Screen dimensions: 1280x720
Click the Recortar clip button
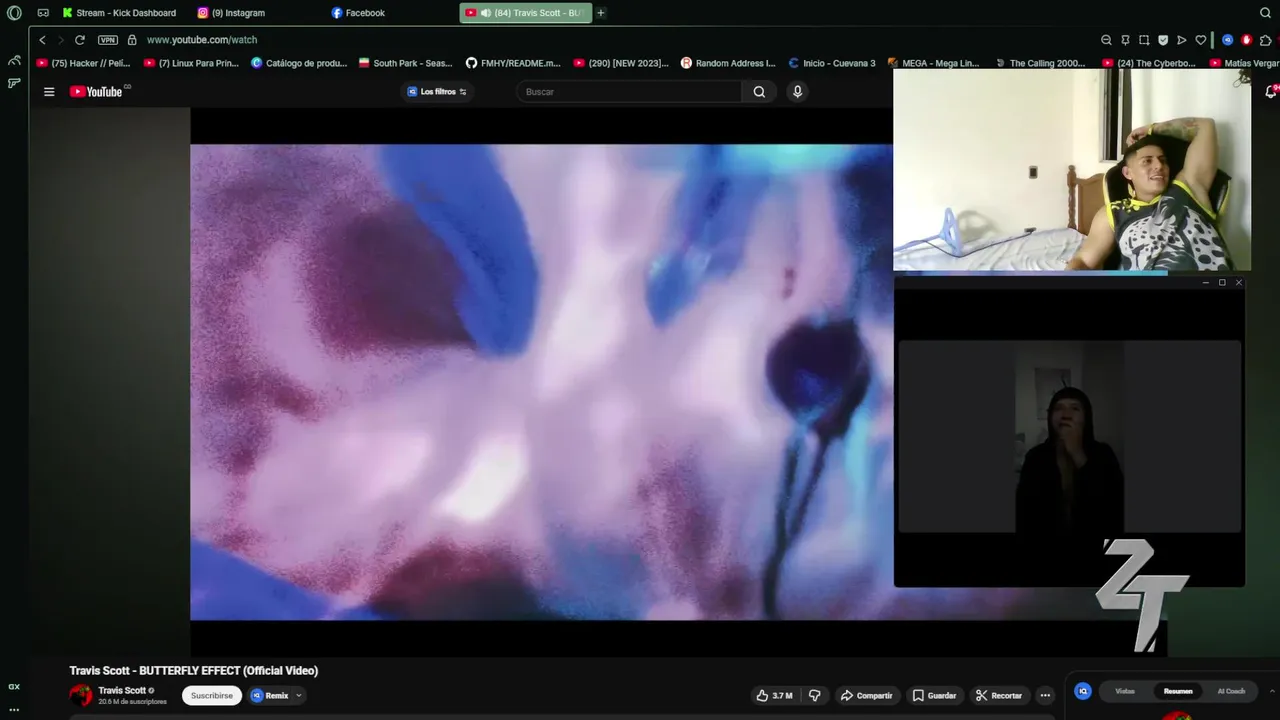(x=999, y=696)
